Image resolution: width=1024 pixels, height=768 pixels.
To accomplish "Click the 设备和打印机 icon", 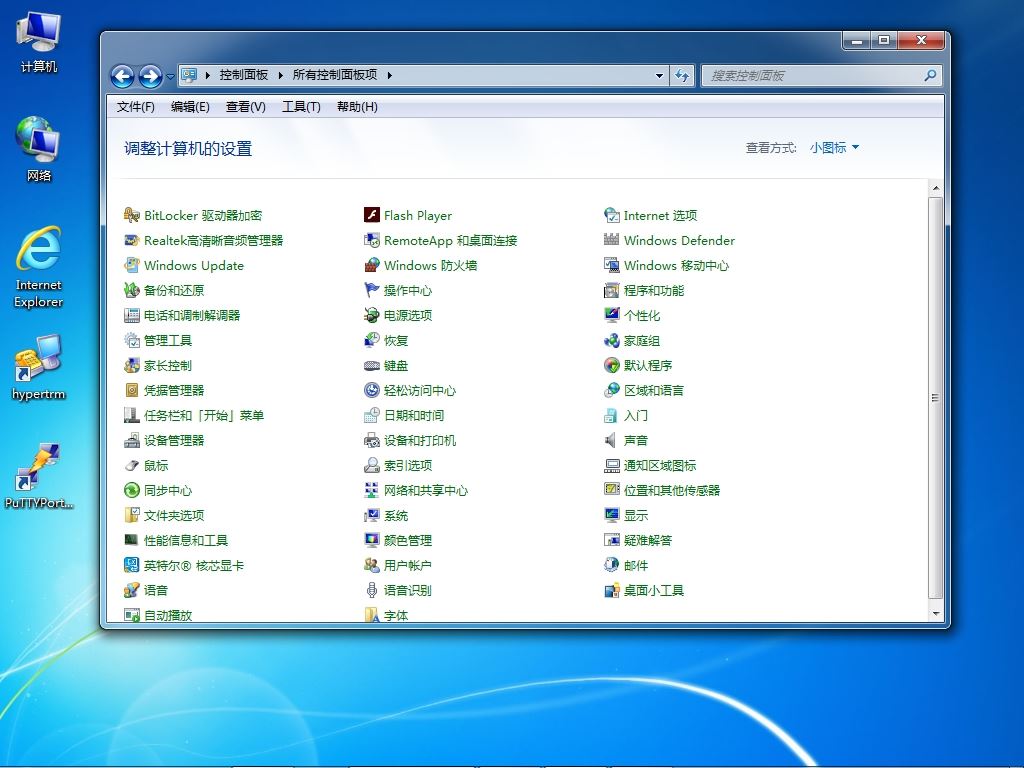I will [372, 440].
